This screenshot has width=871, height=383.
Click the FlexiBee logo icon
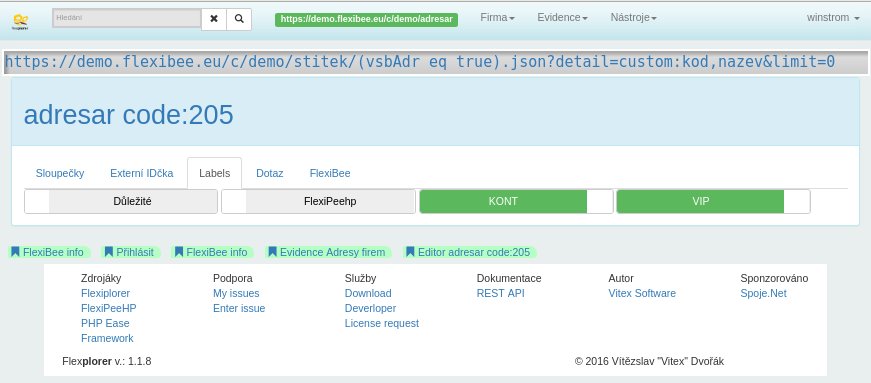tap(21, 22)
